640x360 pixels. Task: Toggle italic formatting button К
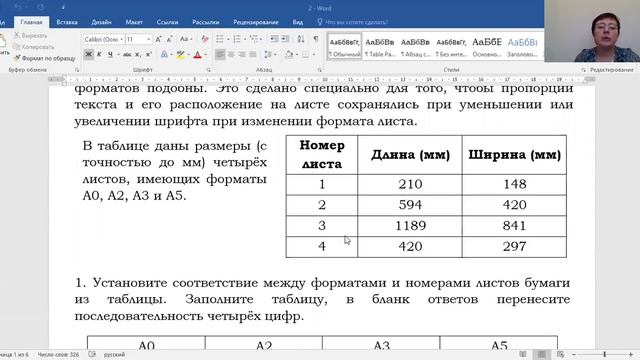[99, 54]
